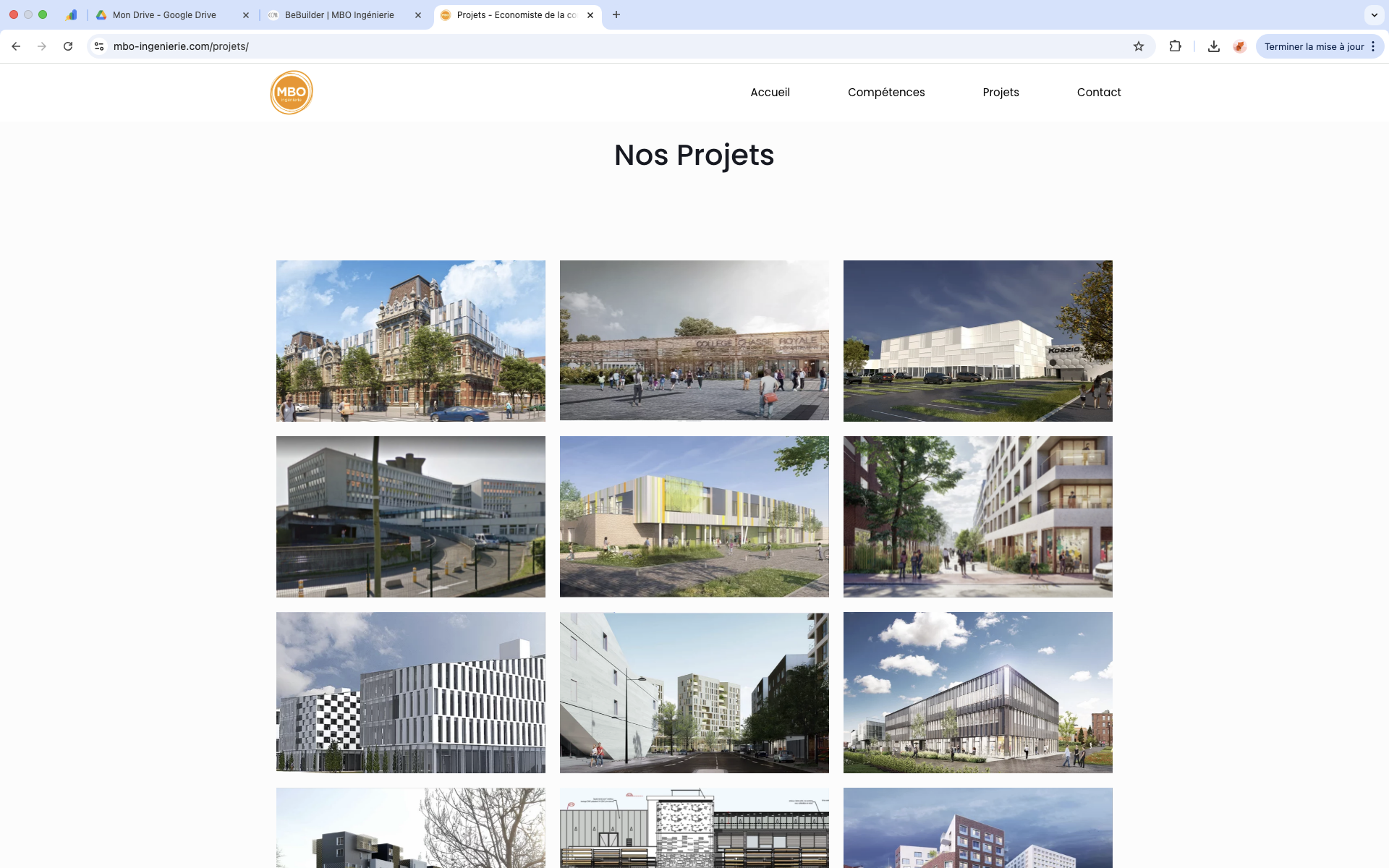
Task: Click Terminer la mise à jour button
Action: (1313, 46)
